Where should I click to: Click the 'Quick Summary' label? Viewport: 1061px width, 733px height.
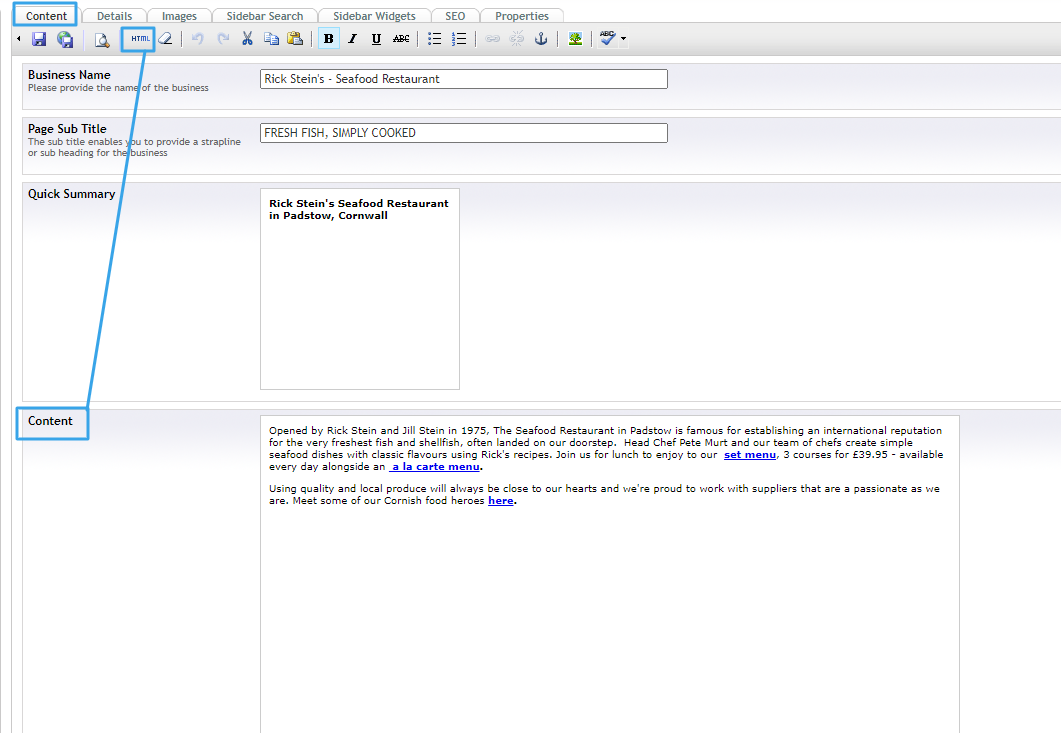tap(72, 194)
